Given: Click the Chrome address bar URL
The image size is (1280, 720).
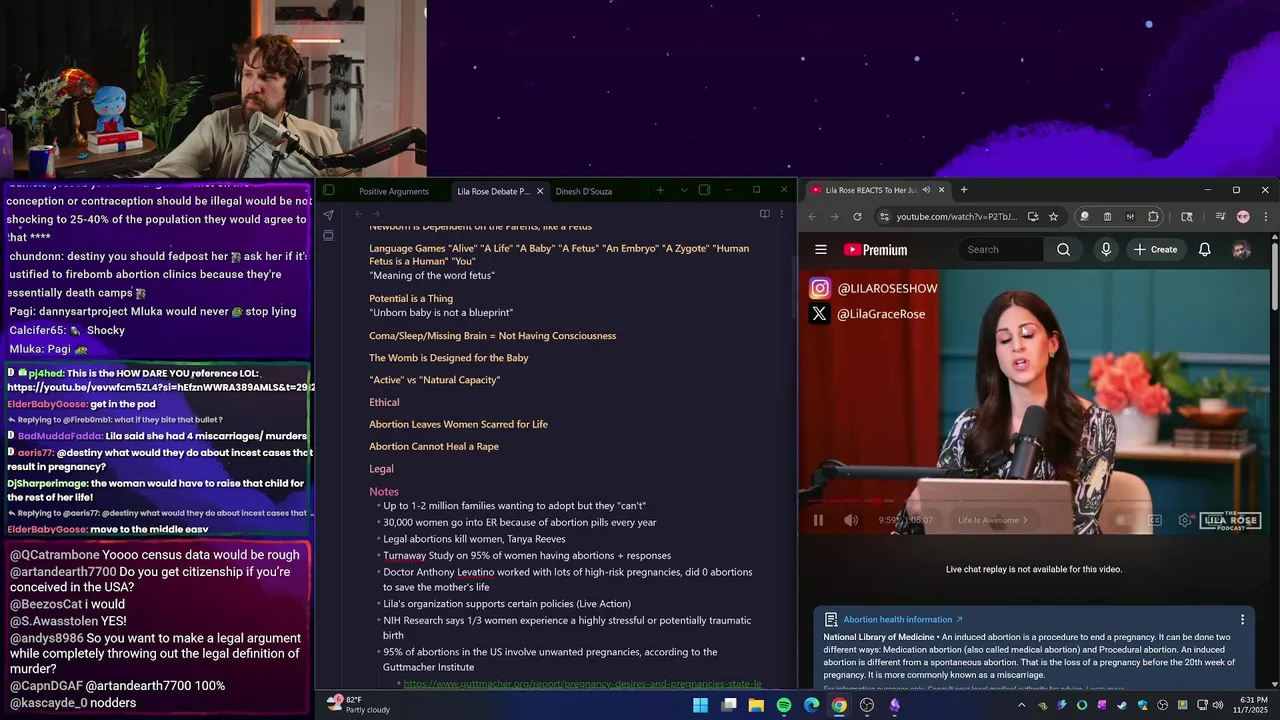Looking at the screenshot, I should click(957, 216).
